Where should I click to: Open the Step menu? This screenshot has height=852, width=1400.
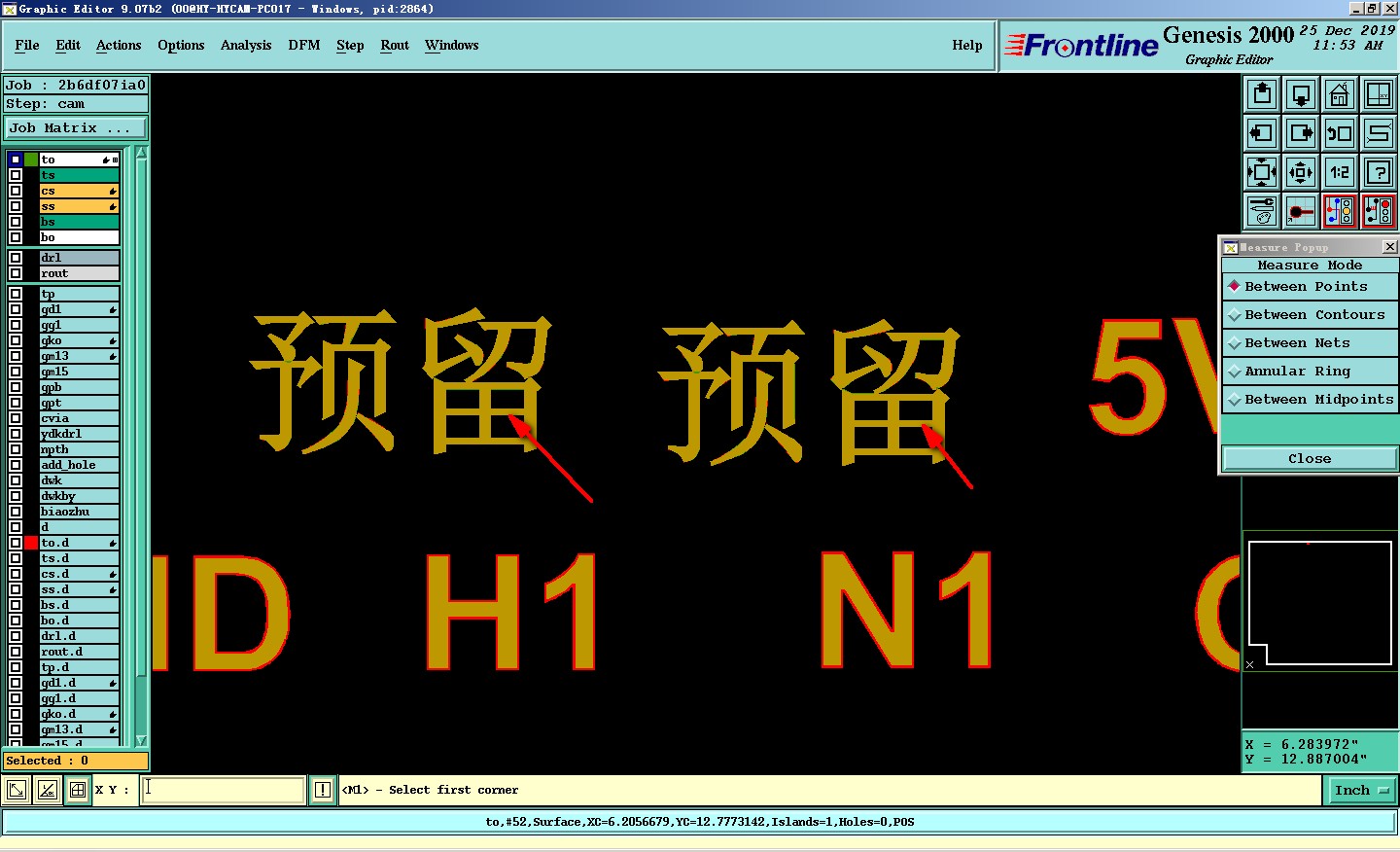pos(350,45)
